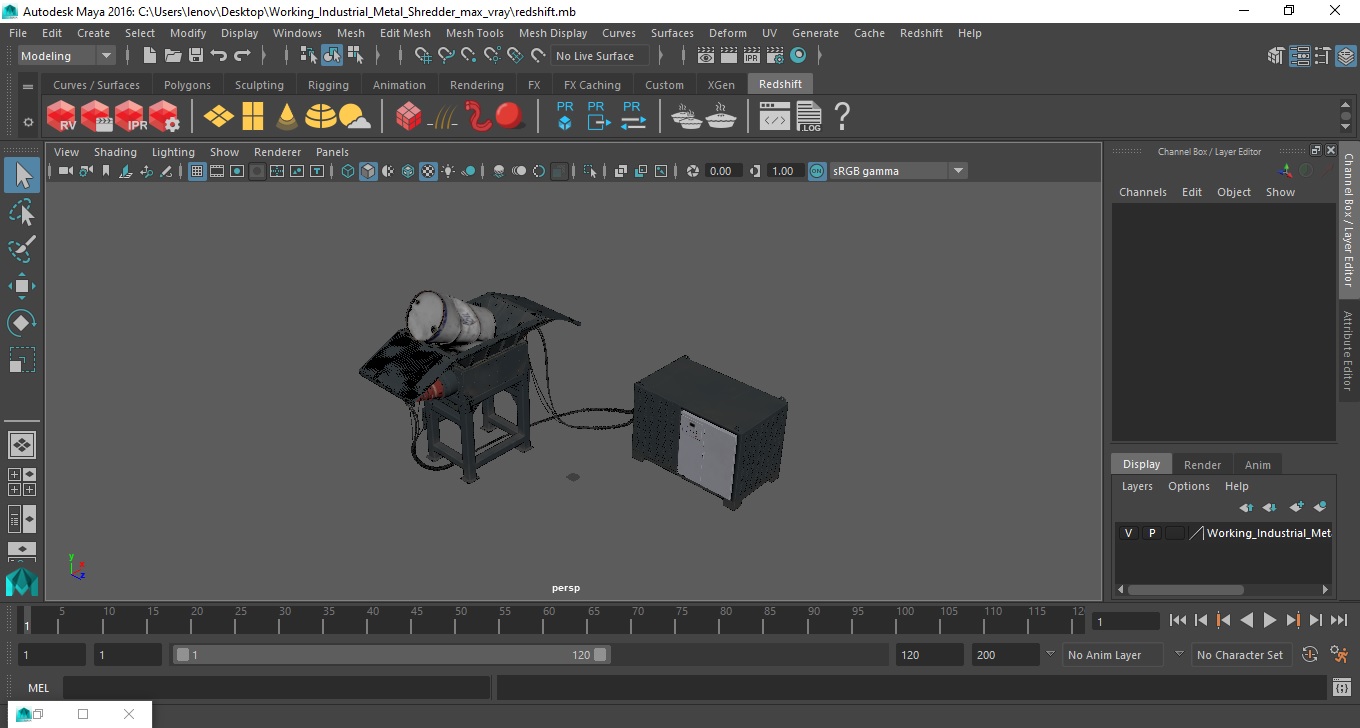Undo the last action
The width and height of the screenshot is (1360, 728).
(219, 56)
